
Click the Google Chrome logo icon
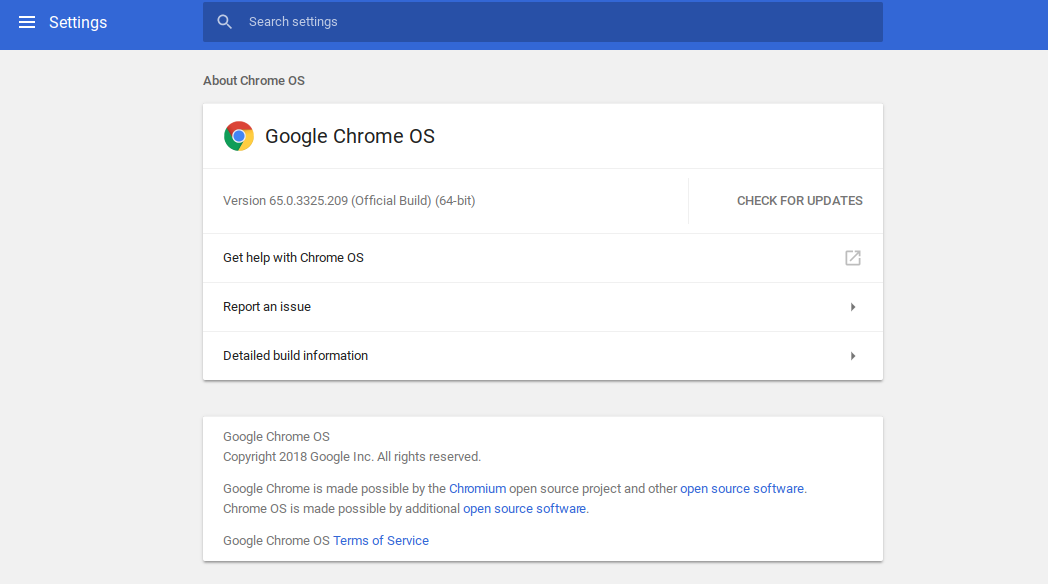(239, 136)
